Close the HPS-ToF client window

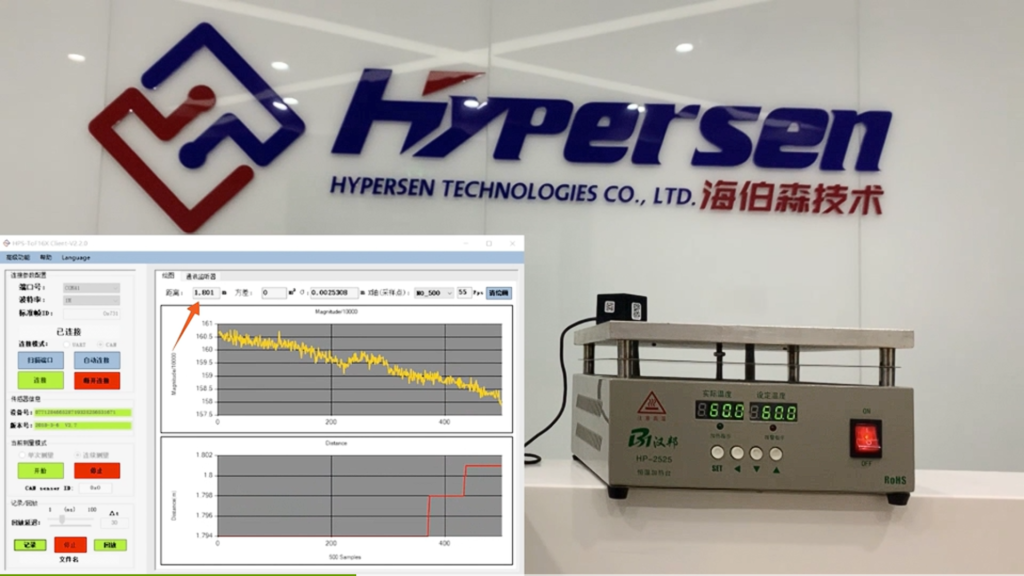click(x=512, y=243)
